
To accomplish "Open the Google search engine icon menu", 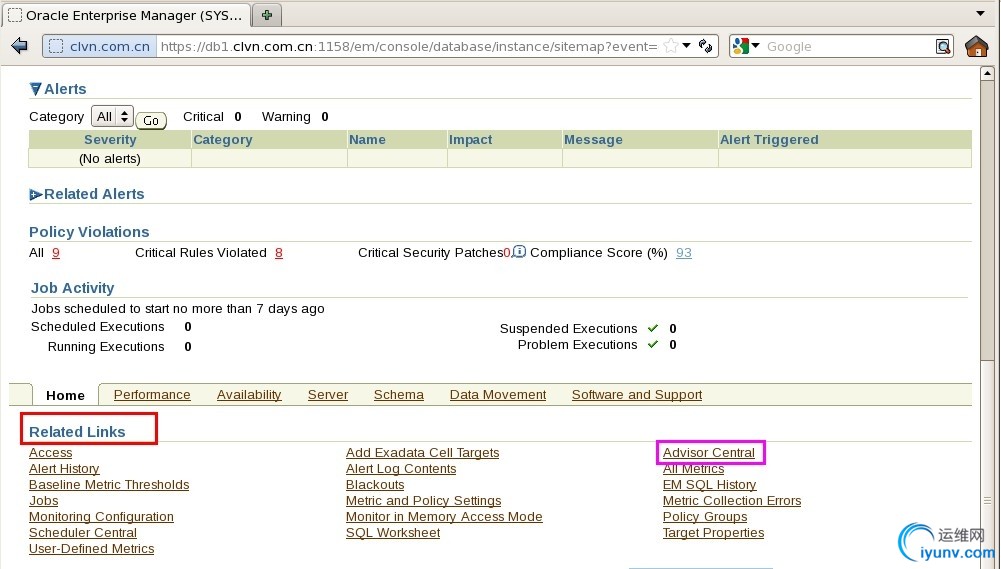I will click(746, 46).
